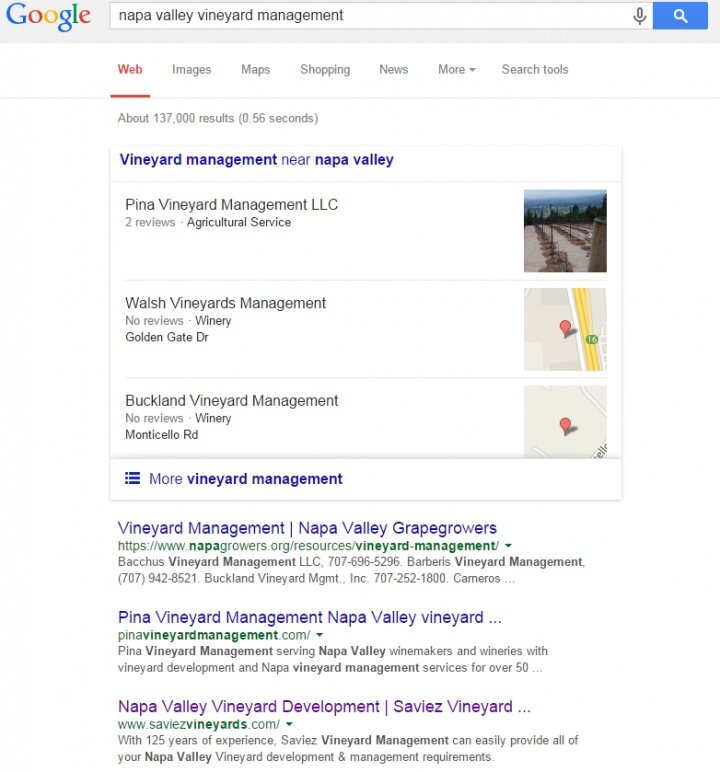The width and height of the screenshot is (720, 772).
Task: Click the list icon beside More vineyard management
Action: [132, 479]
